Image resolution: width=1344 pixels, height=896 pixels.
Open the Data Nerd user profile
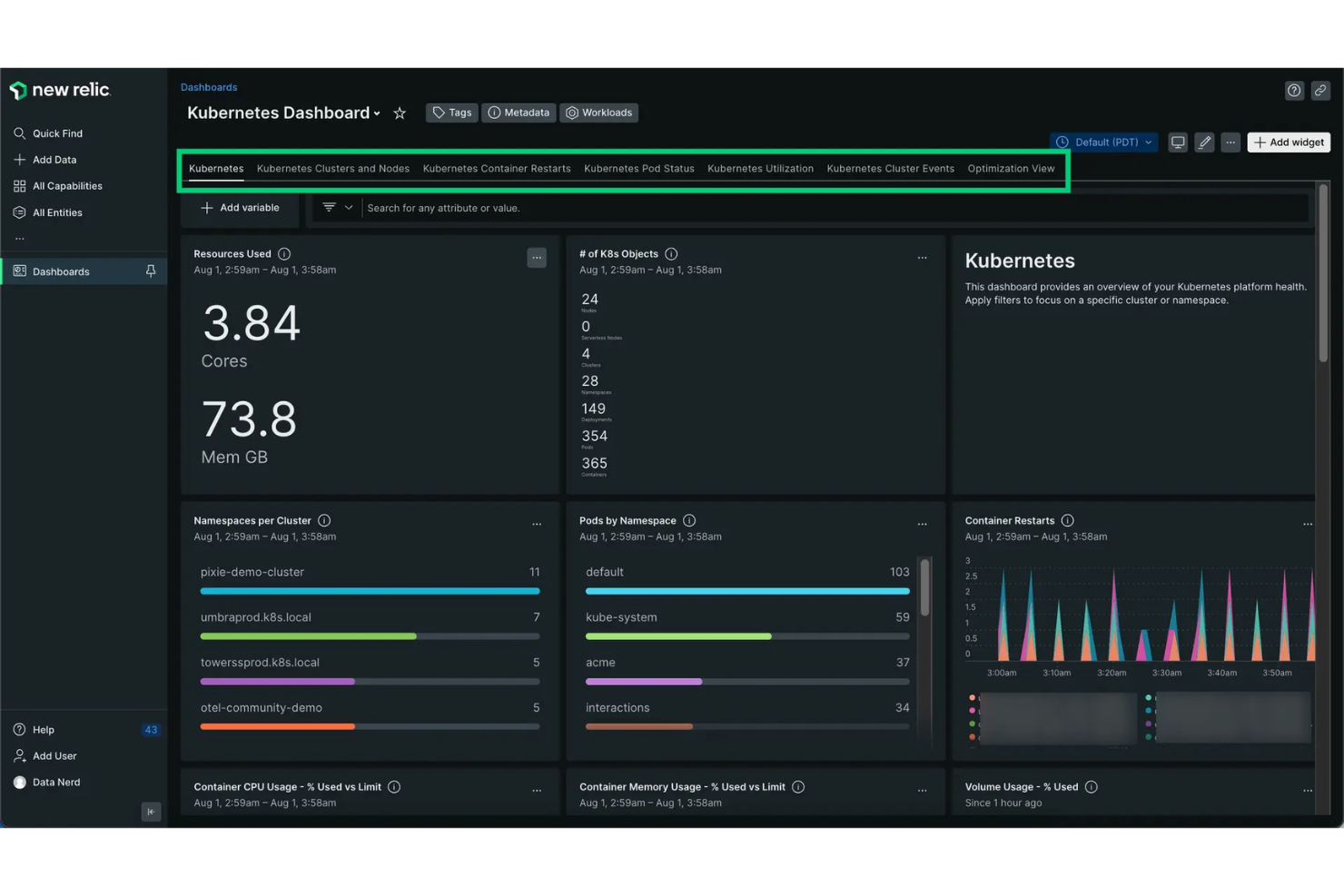(x=47, y=783)
